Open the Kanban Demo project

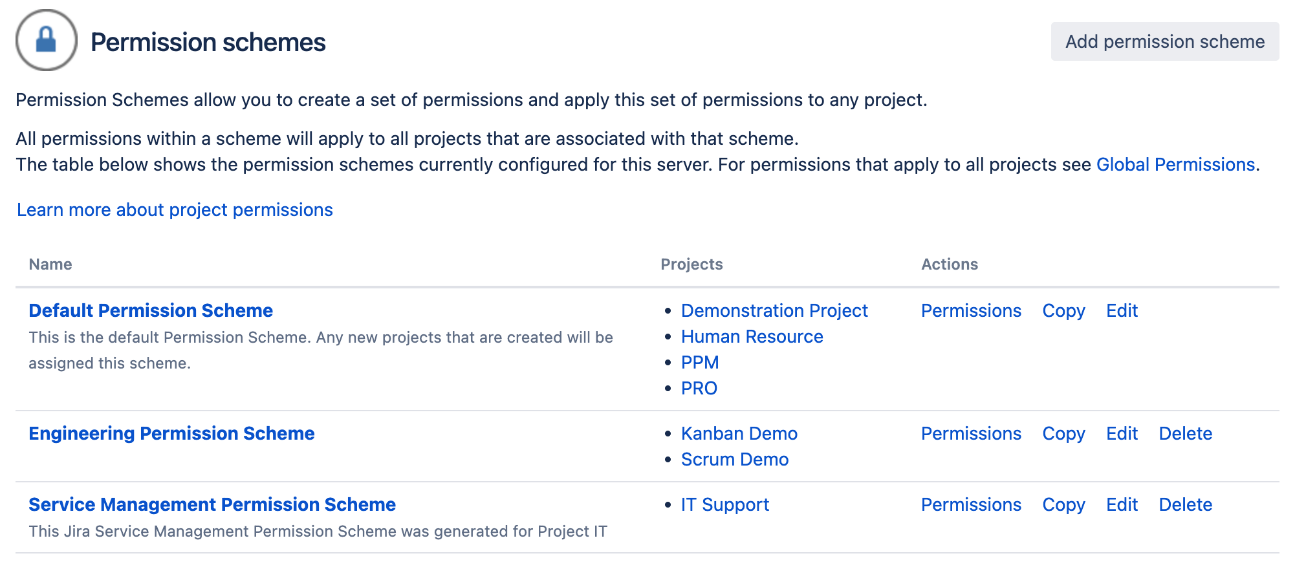[739, 434]
